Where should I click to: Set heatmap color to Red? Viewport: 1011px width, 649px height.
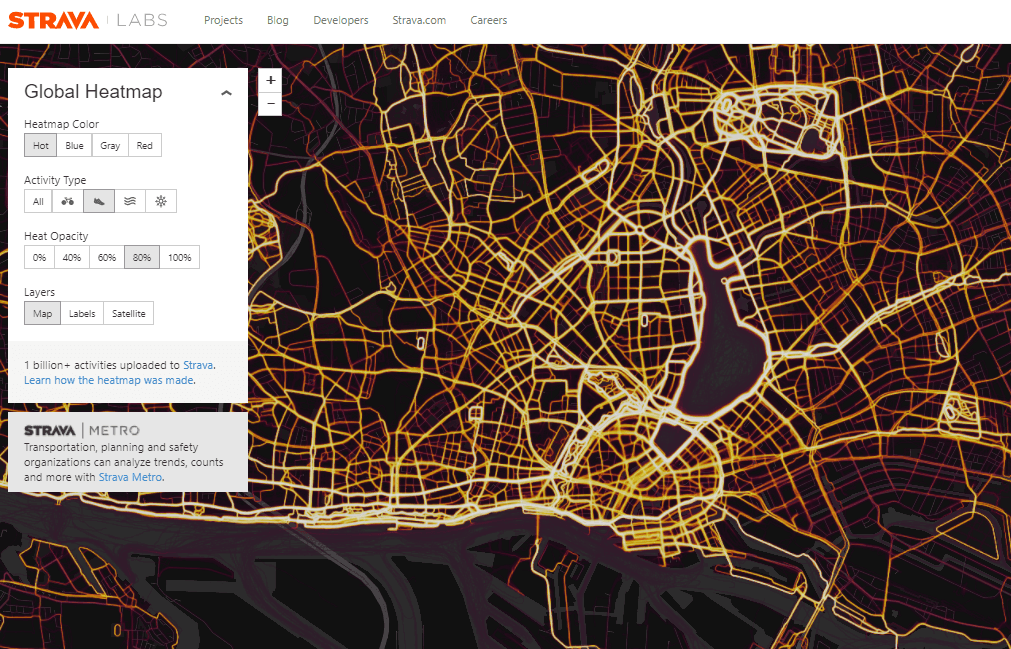click(144, 146)
